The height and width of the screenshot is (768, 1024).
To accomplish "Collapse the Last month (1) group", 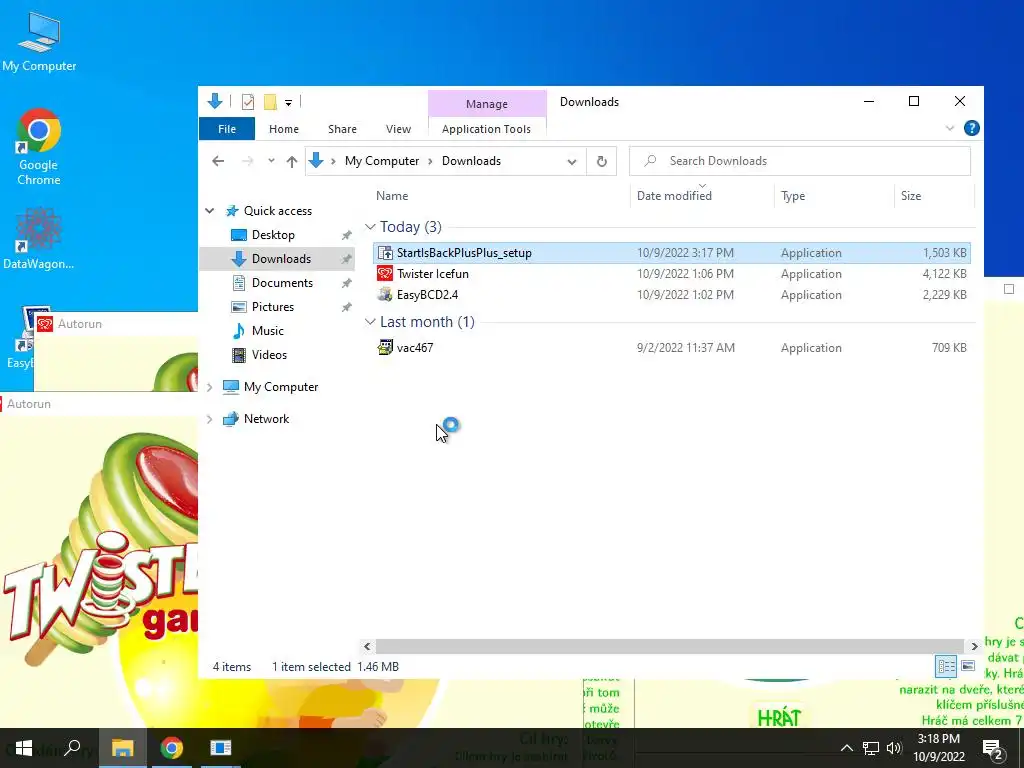I will click(x=370, y=322).
